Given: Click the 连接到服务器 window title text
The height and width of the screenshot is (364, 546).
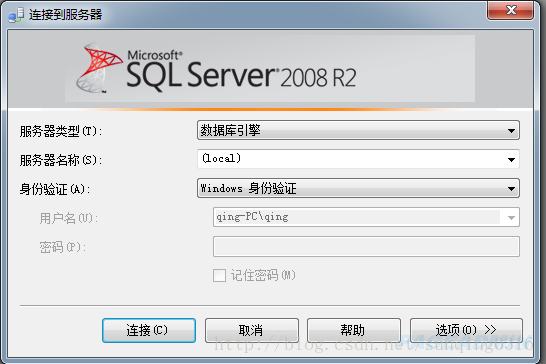Looking at the screenshot, I should [65, 15].
